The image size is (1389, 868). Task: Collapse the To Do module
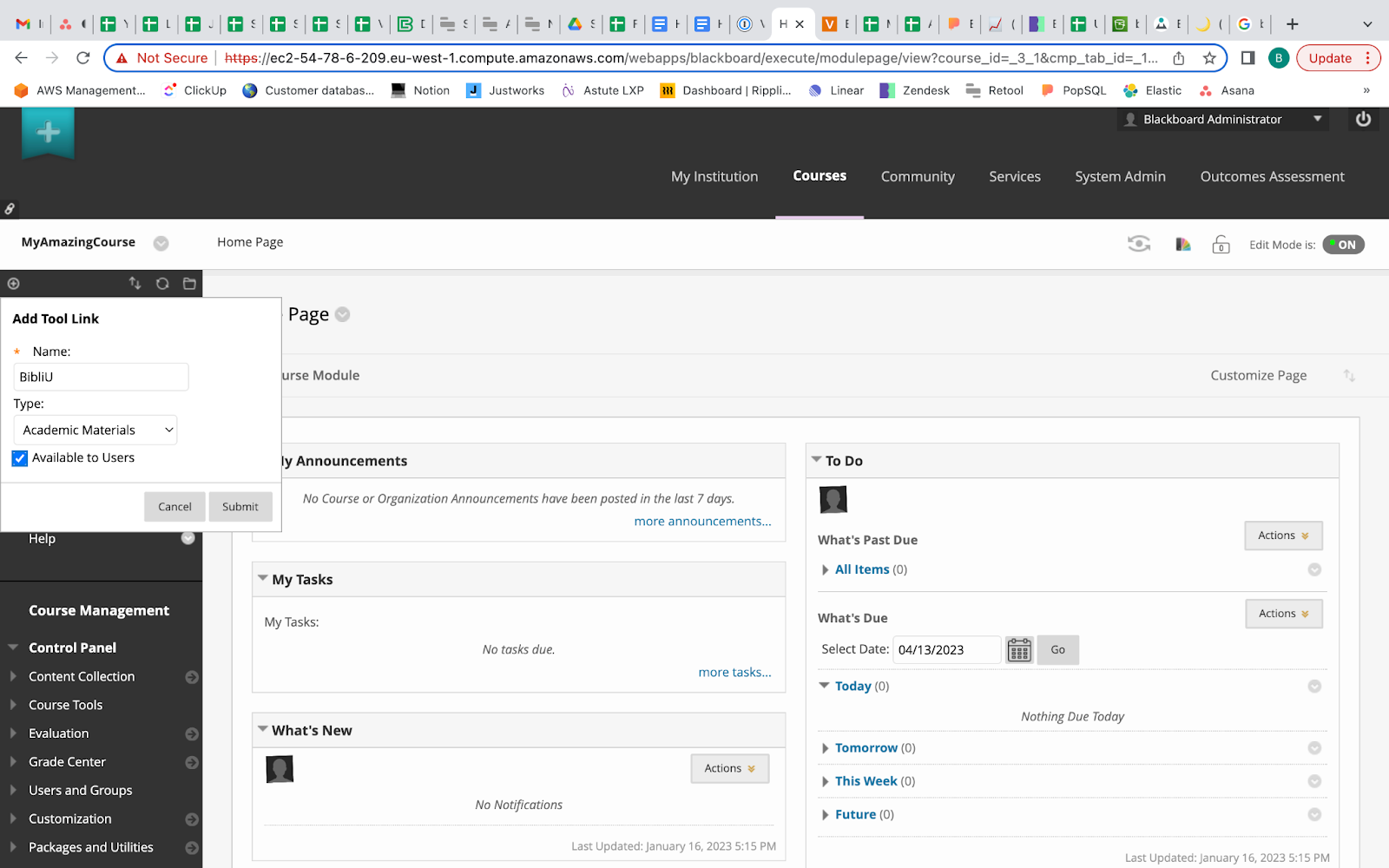pos(816,460)
